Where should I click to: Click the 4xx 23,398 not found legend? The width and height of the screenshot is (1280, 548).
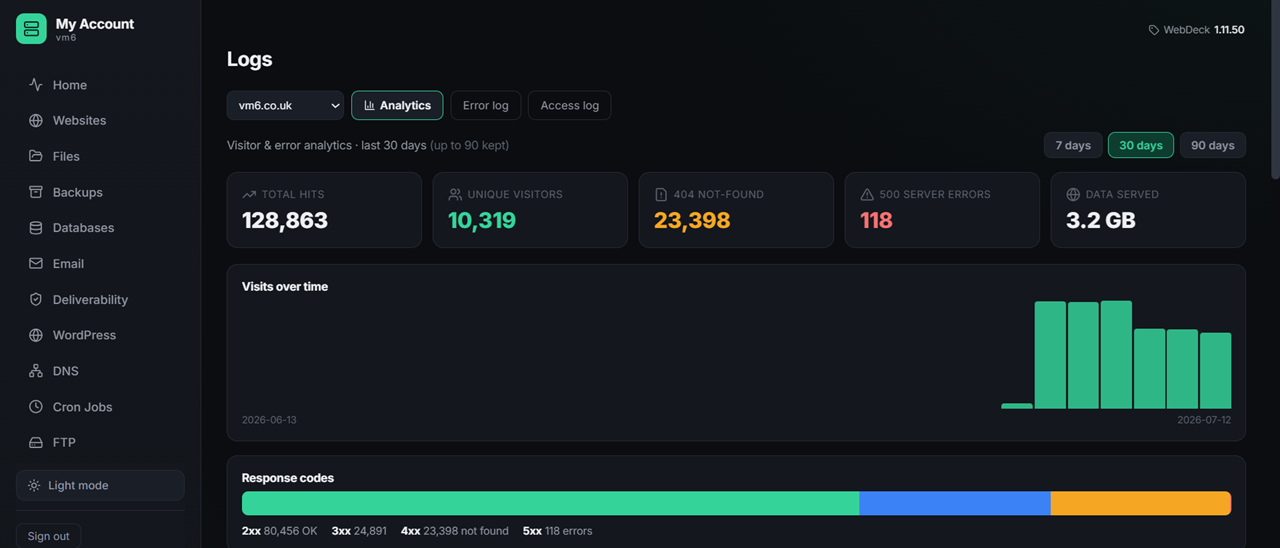click(455, 531)
